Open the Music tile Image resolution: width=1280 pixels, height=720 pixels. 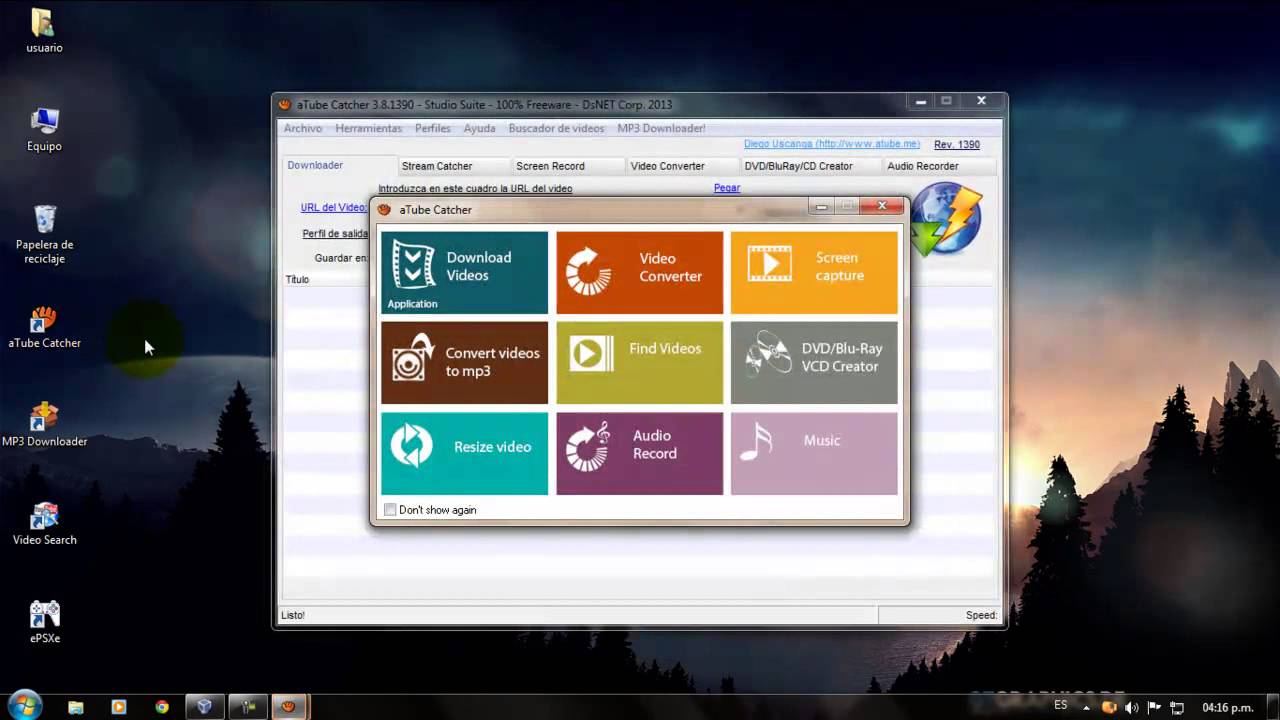coord(814,453)
